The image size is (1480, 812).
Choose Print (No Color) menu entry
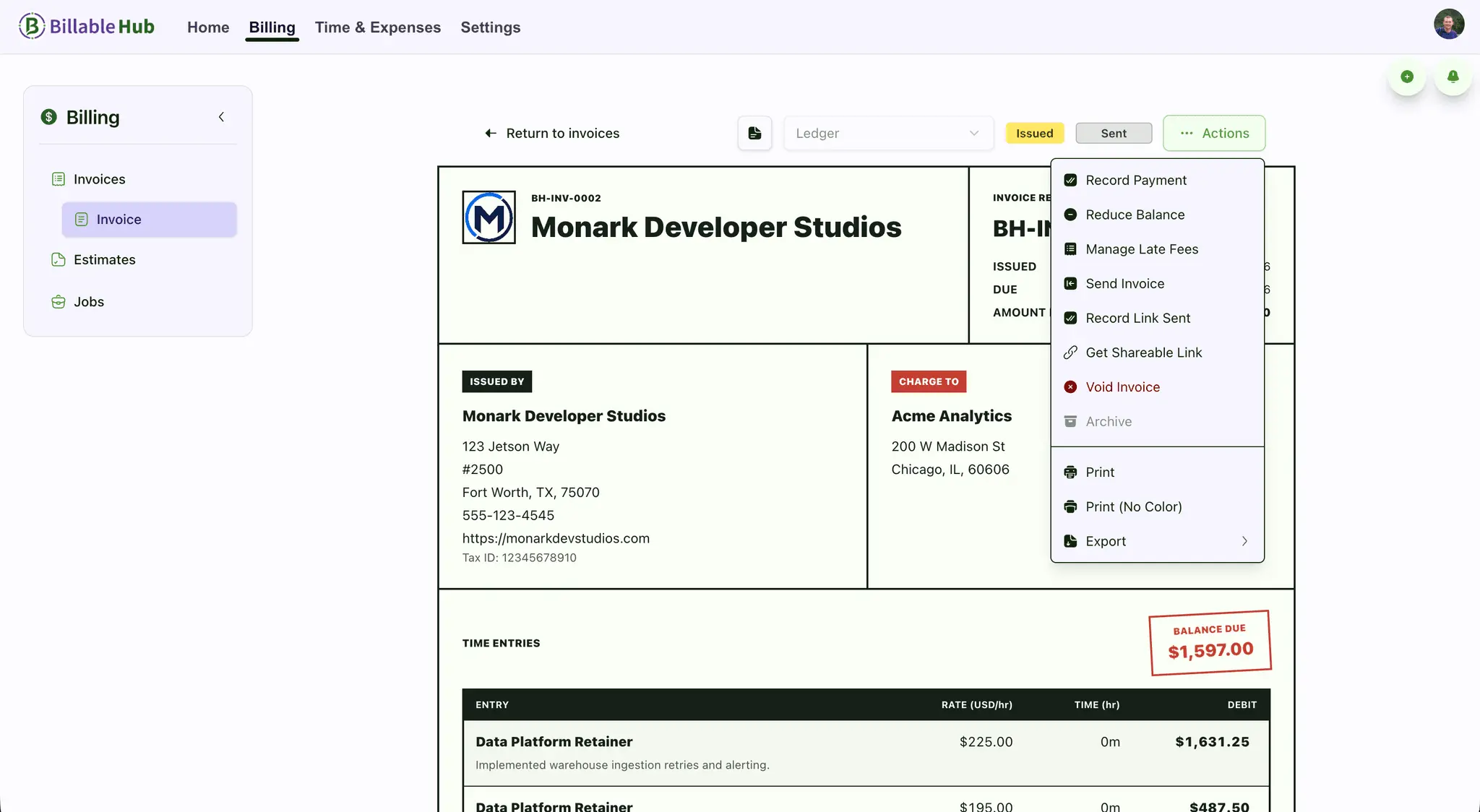[x=1157, y=507]
